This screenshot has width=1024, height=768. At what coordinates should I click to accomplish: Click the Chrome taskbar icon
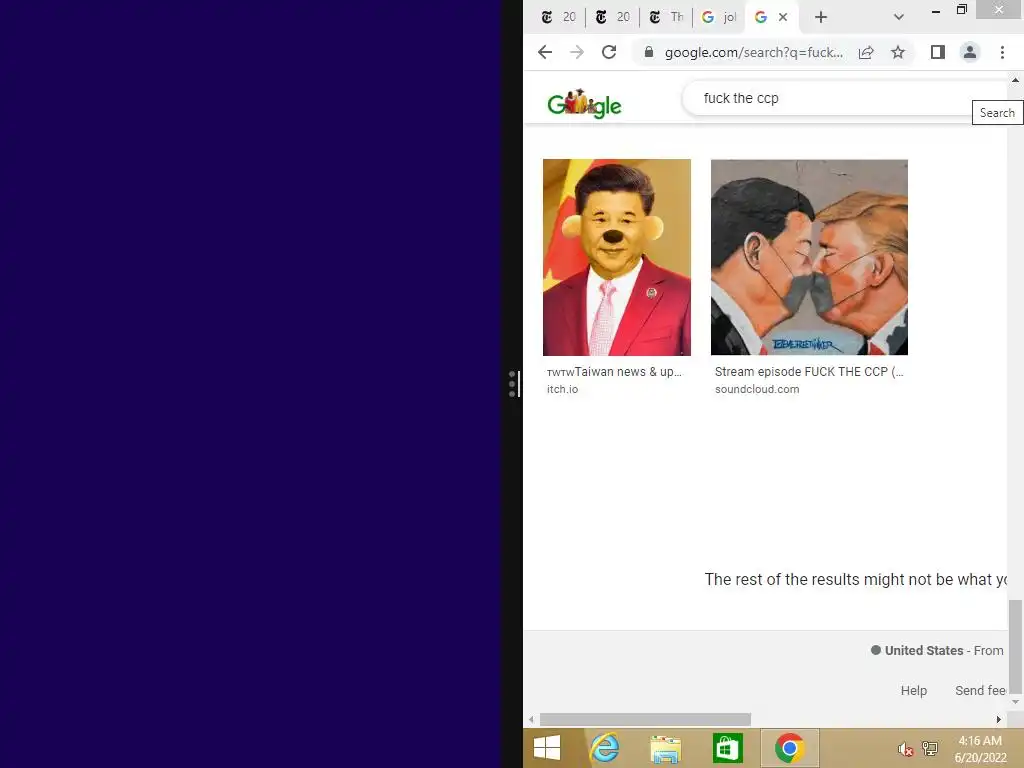[790, 748]
